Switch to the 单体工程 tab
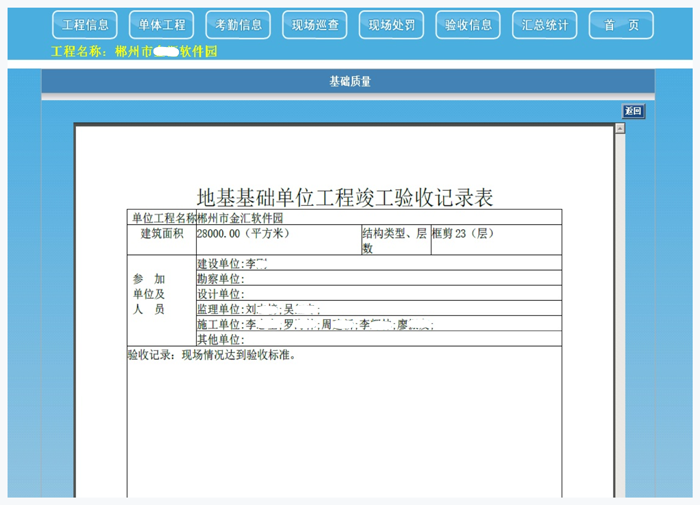700x505 pixels. point(162,25)
